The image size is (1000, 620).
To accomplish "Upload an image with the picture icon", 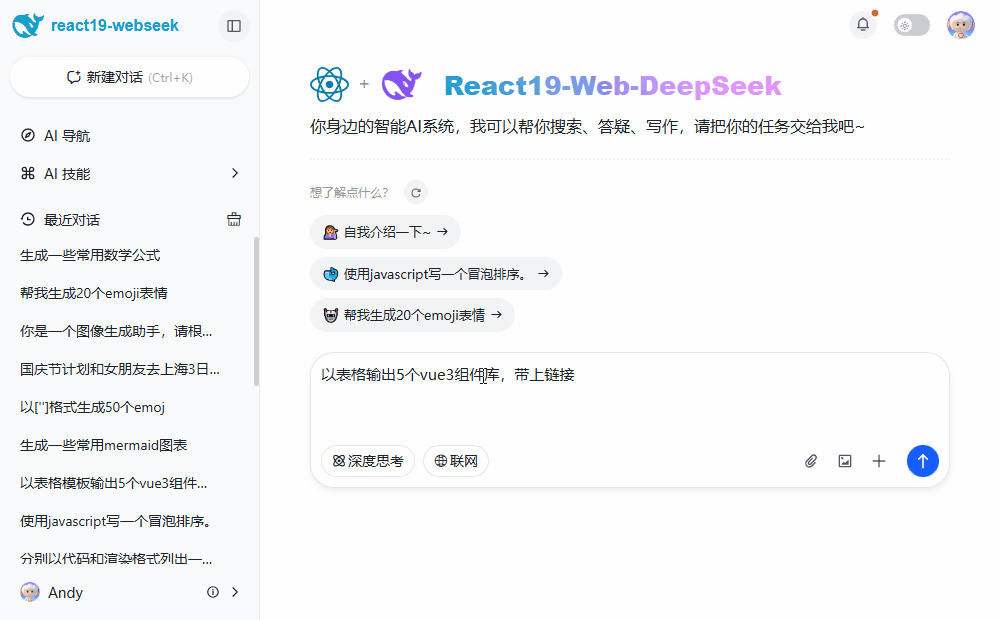I will (x=845, y=461).
